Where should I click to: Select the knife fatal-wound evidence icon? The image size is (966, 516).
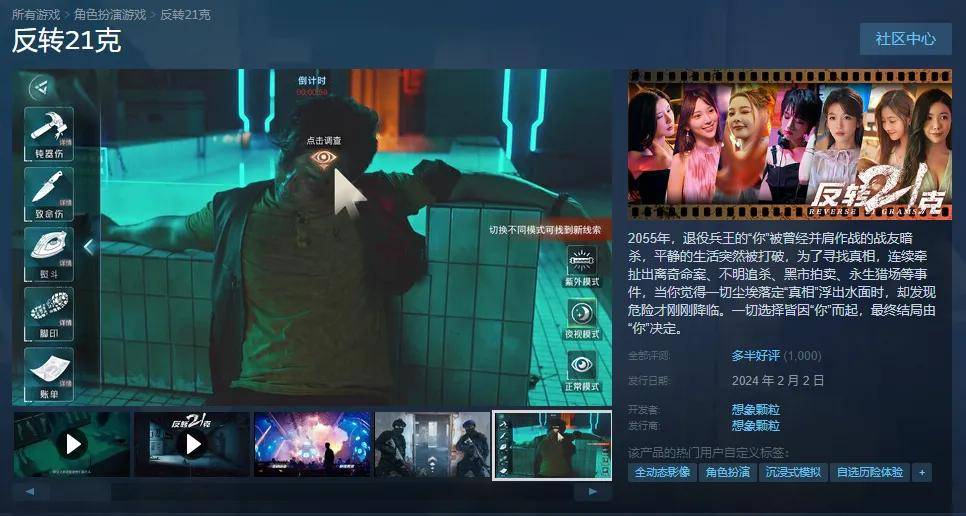(49, 193)
